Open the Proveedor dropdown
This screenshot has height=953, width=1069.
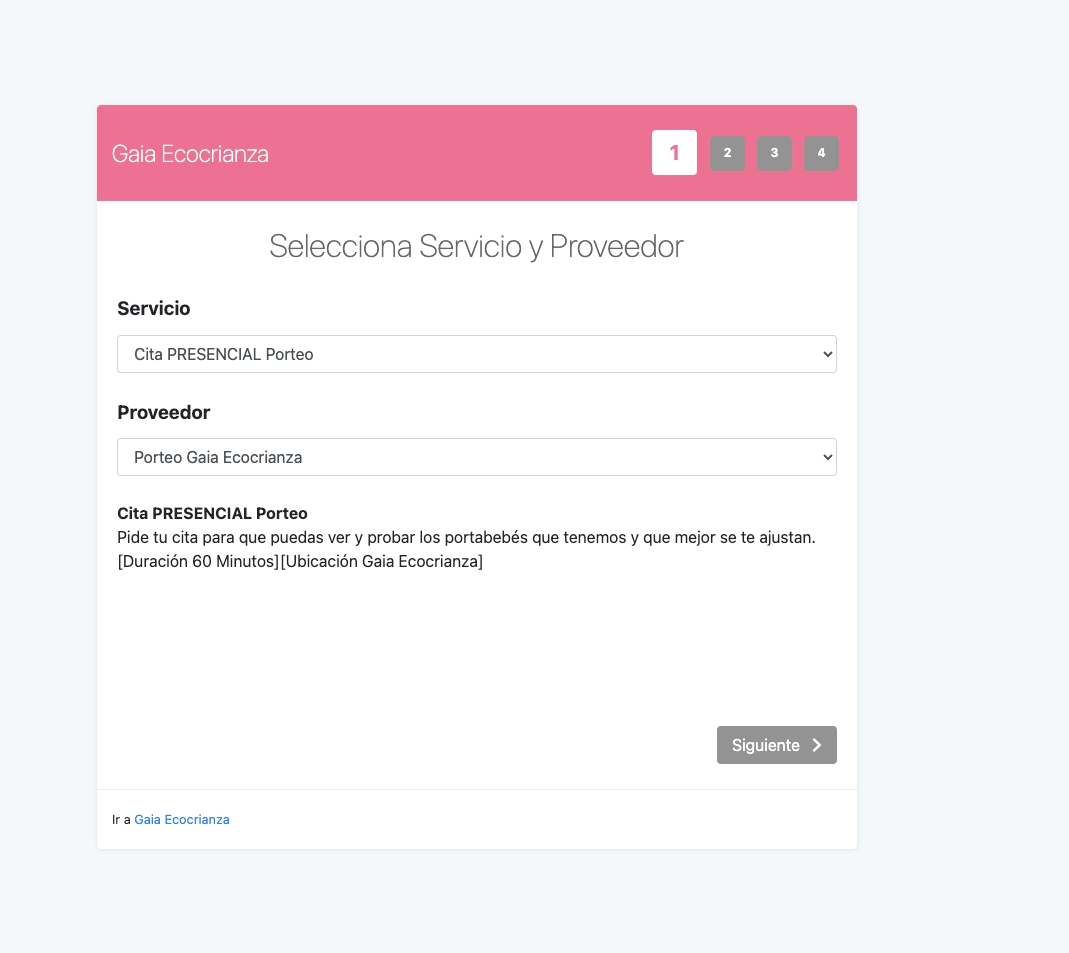(x=476, y=457)
